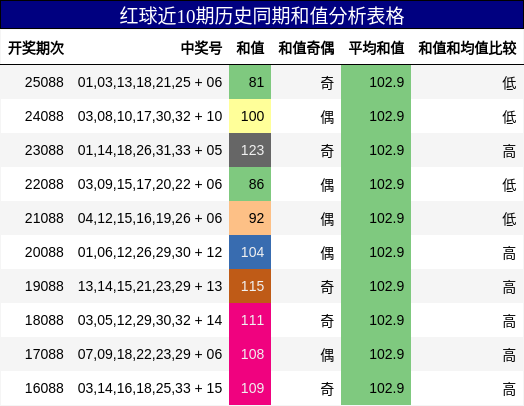
Task: Click the pink sum cell 109
Action: coord(250,388)
